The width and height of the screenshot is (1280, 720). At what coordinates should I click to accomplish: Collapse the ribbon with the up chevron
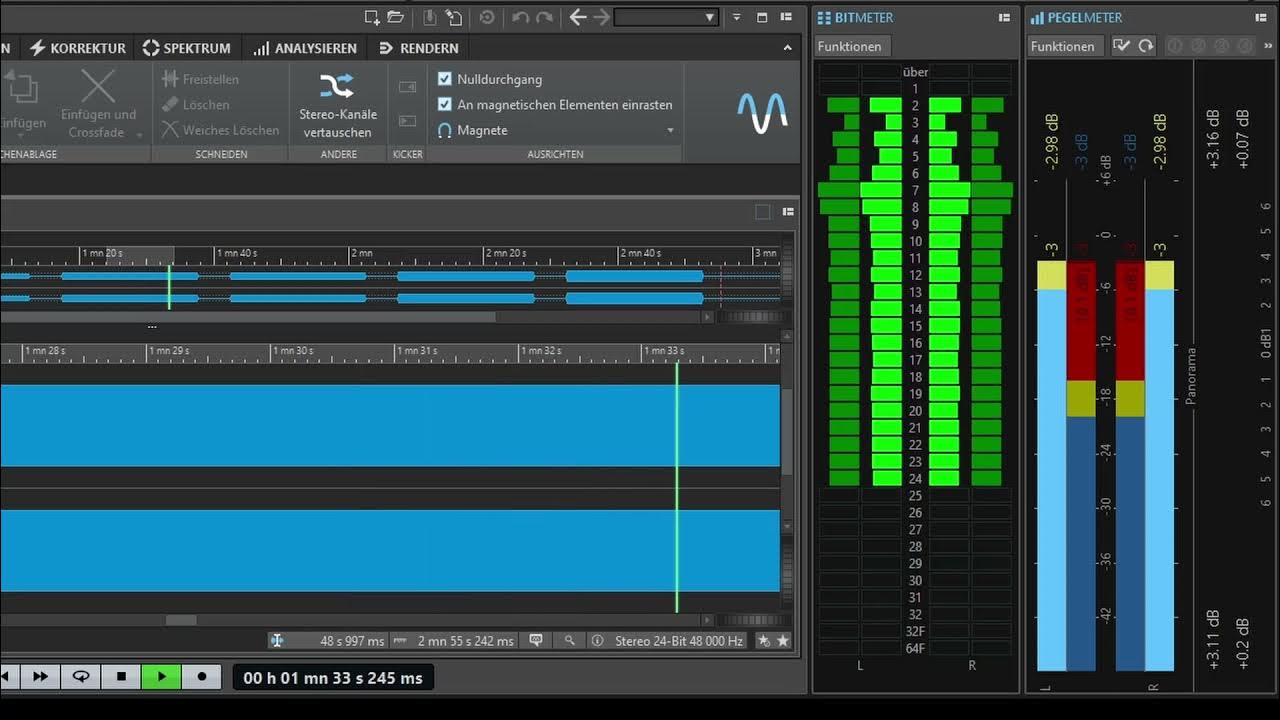click(x=788, y=48)
